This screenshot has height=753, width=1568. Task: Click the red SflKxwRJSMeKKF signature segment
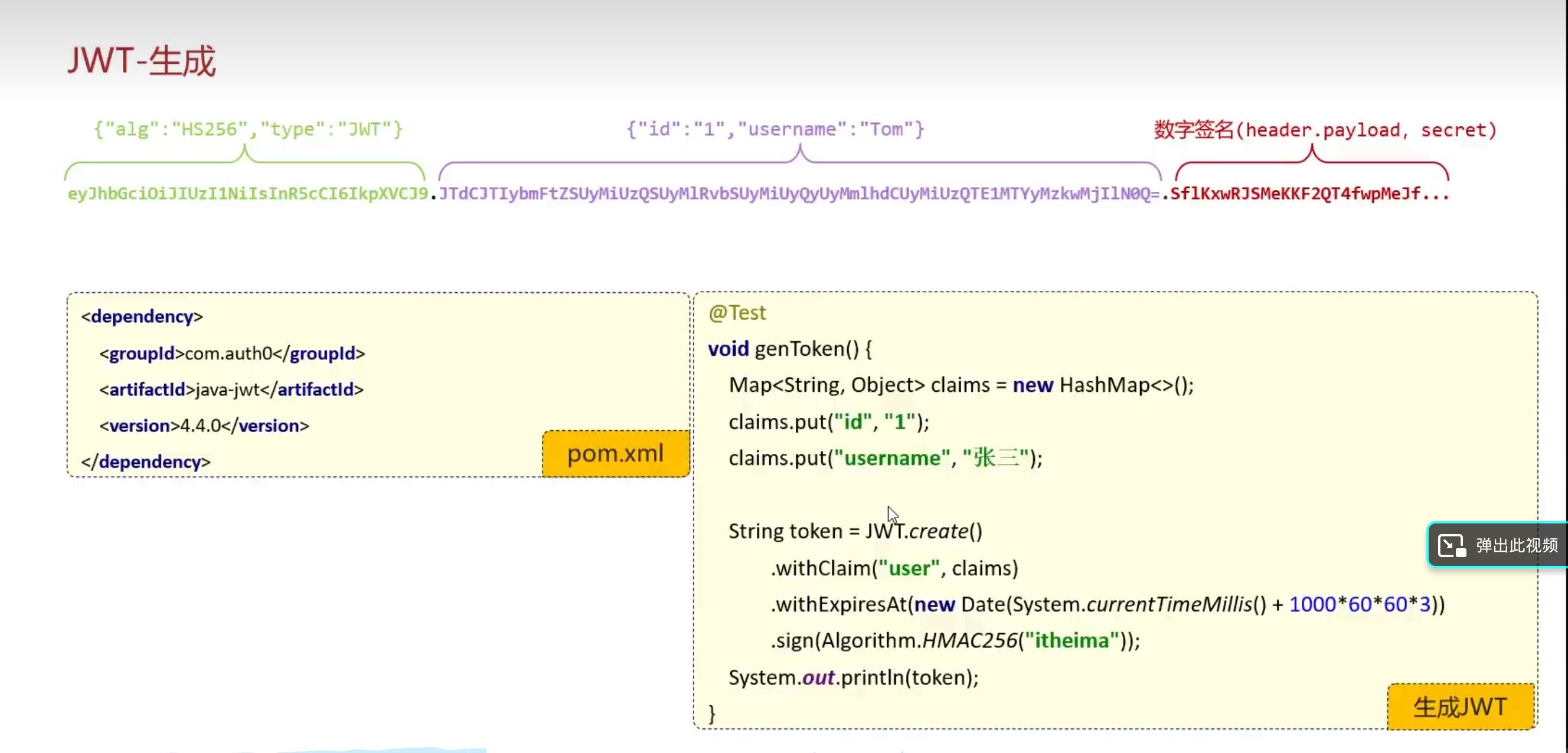pos(1309,194)
